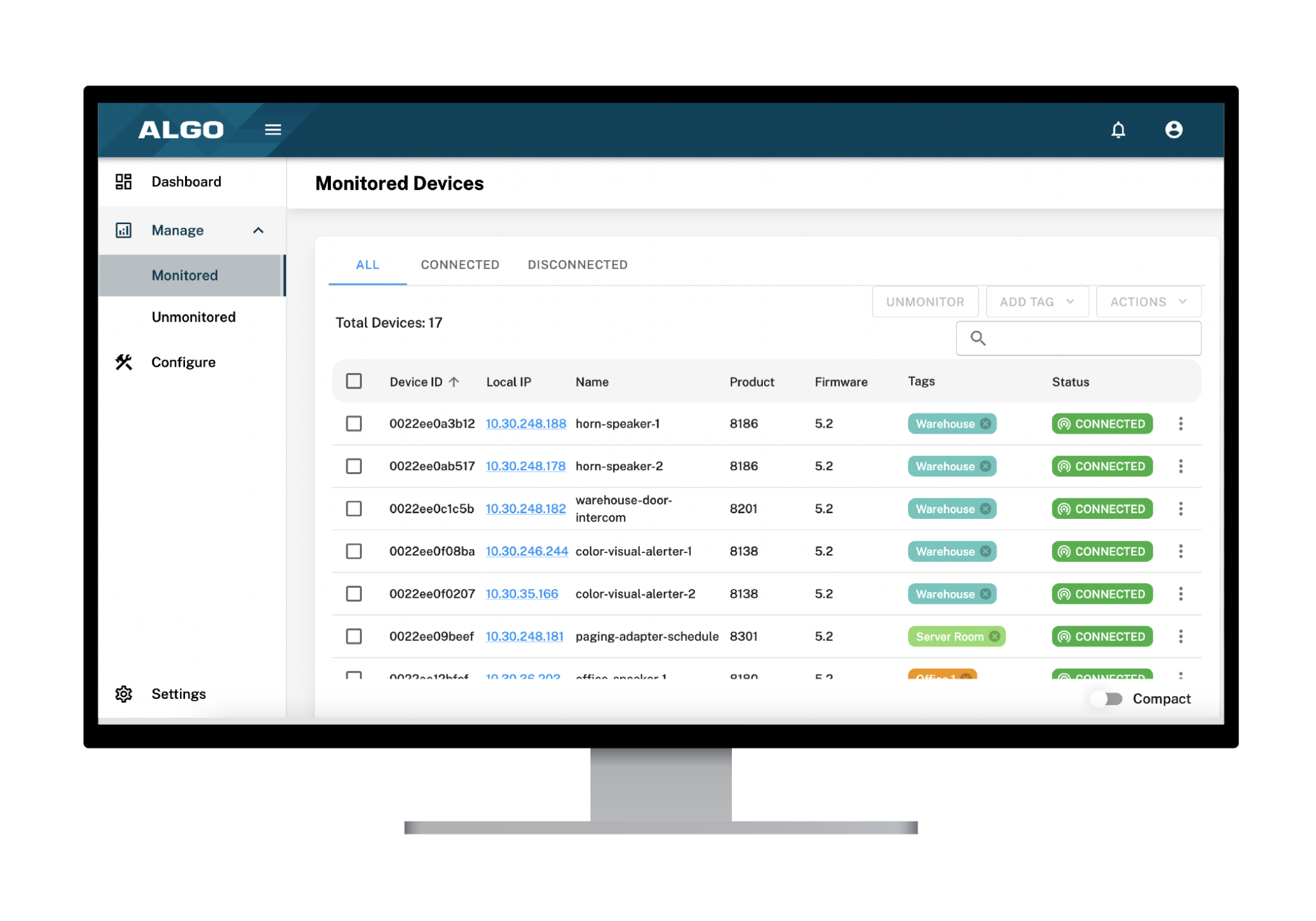Click the search magnifier icon
This screenshot has height=921, width=1316.
[978, 338]
